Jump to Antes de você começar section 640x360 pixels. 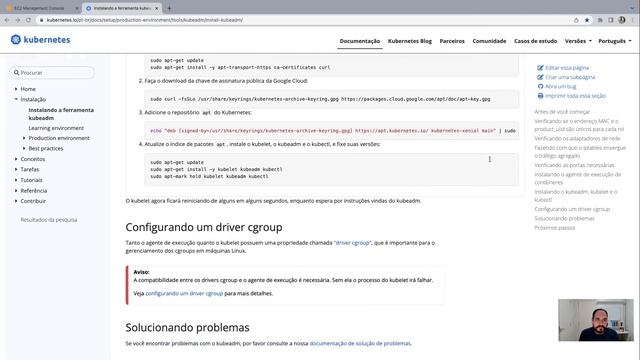point(562,112)
